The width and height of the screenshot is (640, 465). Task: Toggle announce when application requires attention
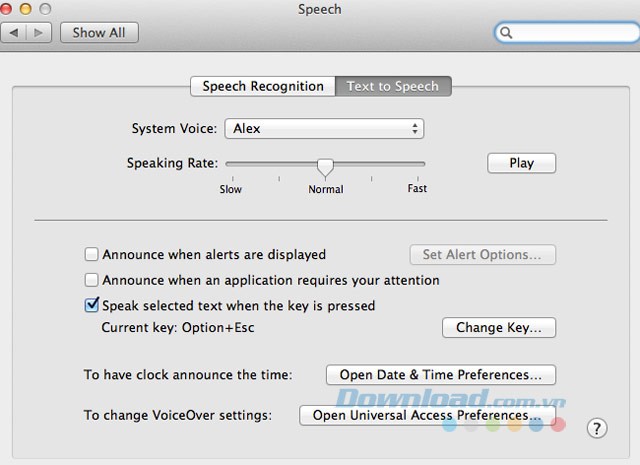[x=92, y=280]
